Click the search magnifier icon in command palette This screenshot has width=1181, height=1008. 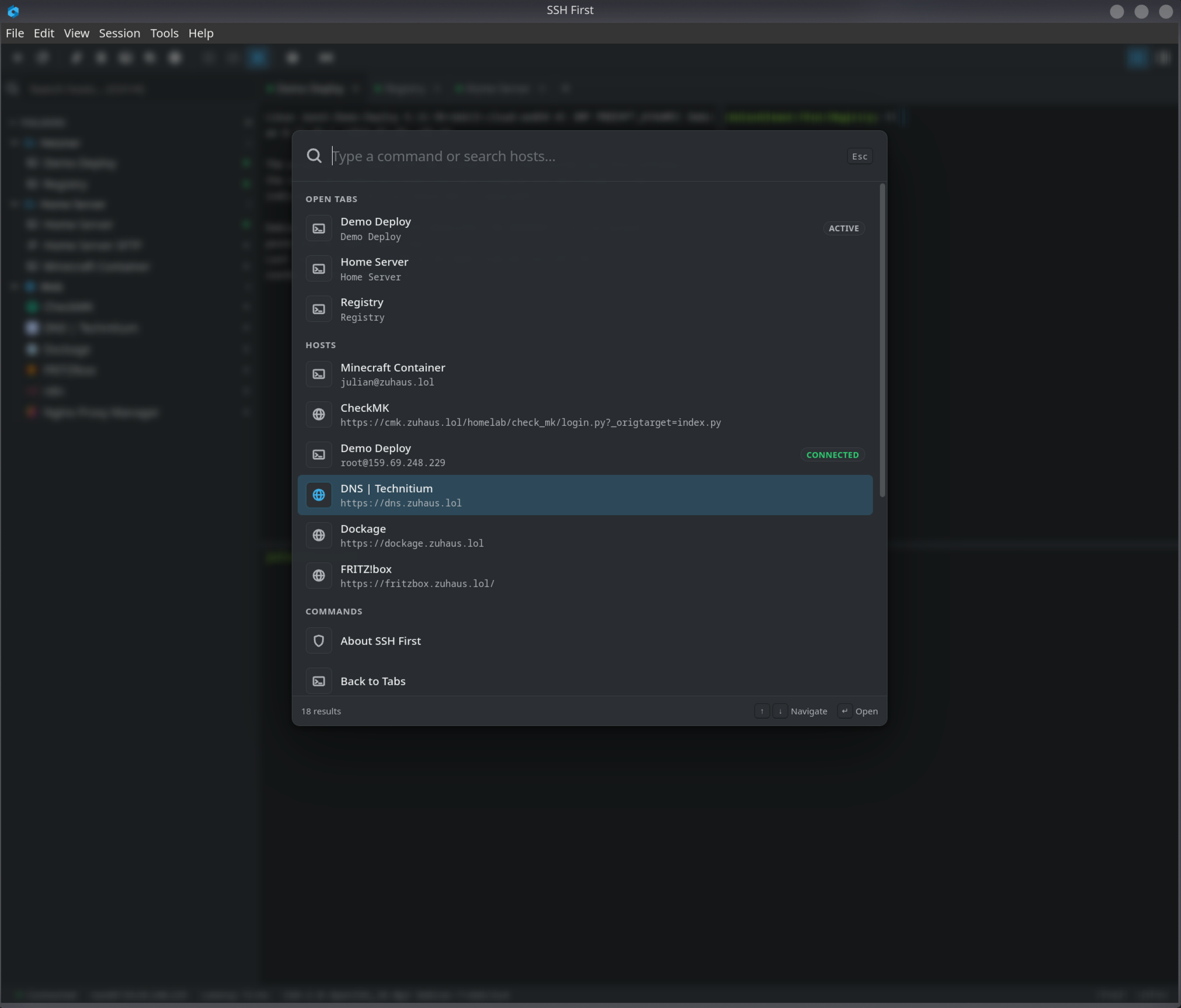314,156
